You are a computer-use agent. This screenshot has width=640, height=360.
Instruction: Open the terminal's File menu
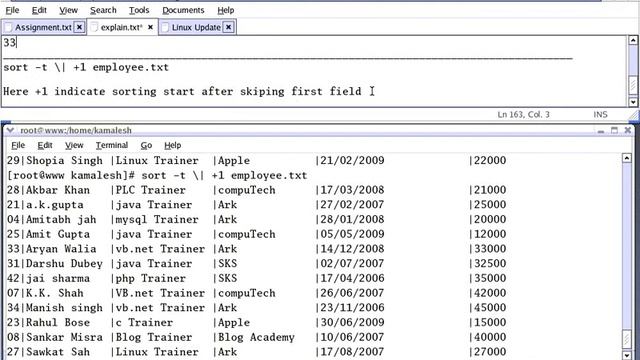click(18, 145)
